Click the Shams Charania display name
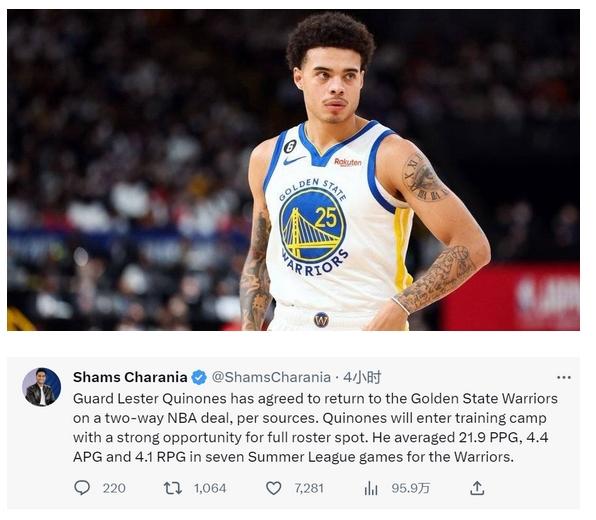Screen dimensions: 596x520 click(130, 377)
